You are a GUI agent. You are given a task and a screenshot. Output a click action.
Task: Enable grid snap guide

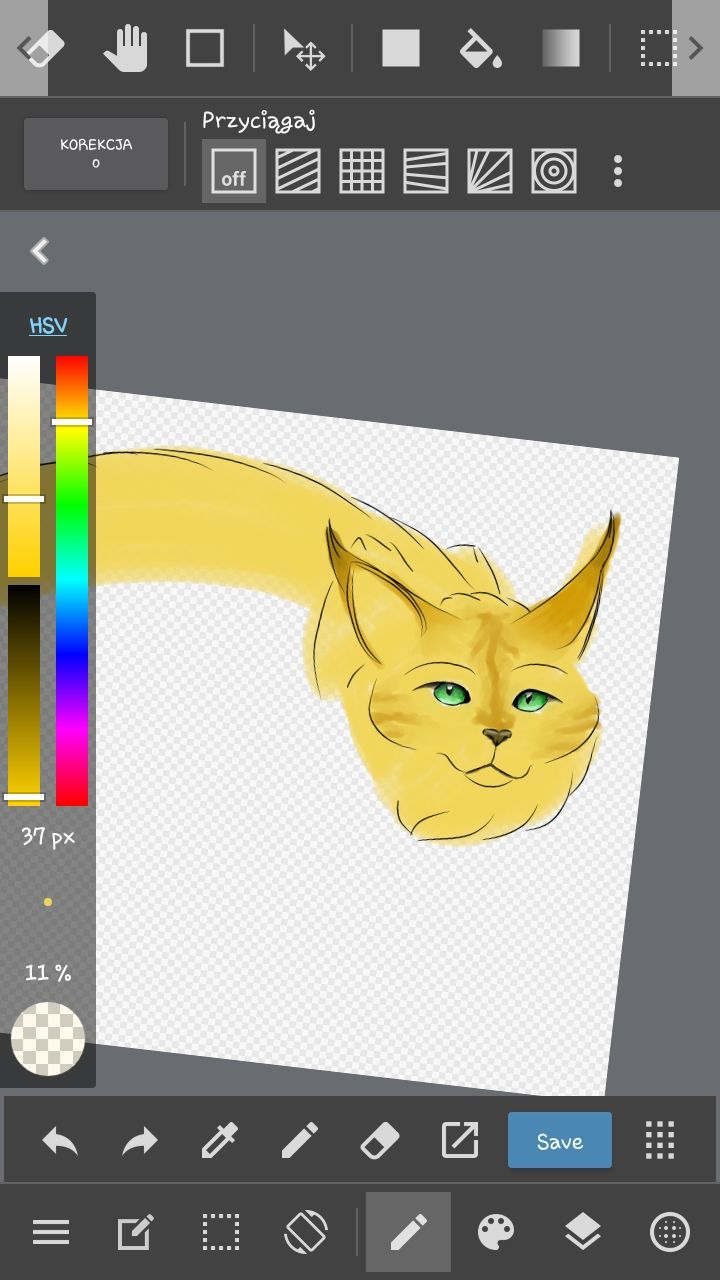click(362, 171)
